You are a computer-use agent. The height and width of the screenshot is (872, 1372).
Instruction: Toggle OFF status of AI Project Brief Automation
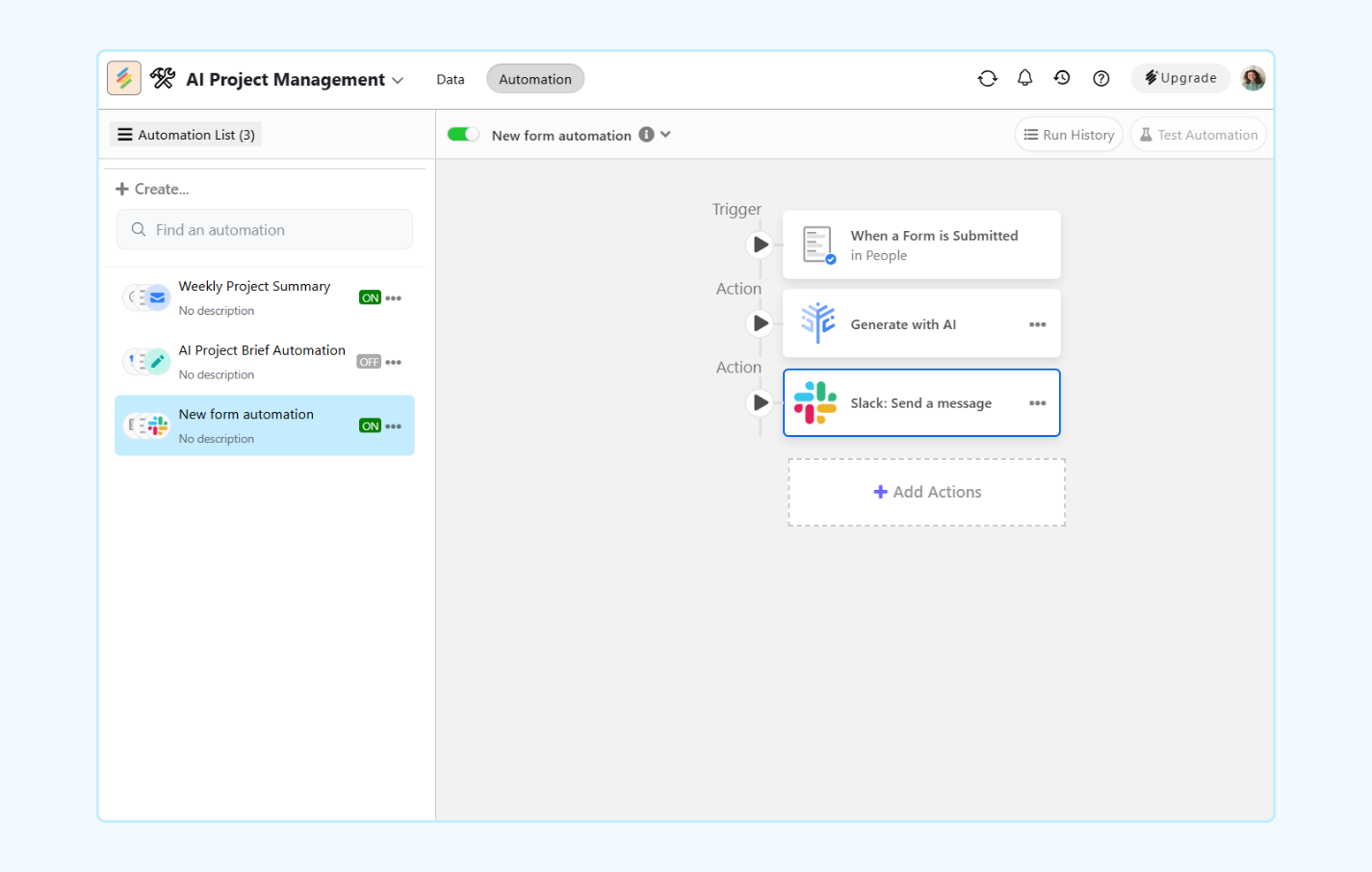pos(369,362)
